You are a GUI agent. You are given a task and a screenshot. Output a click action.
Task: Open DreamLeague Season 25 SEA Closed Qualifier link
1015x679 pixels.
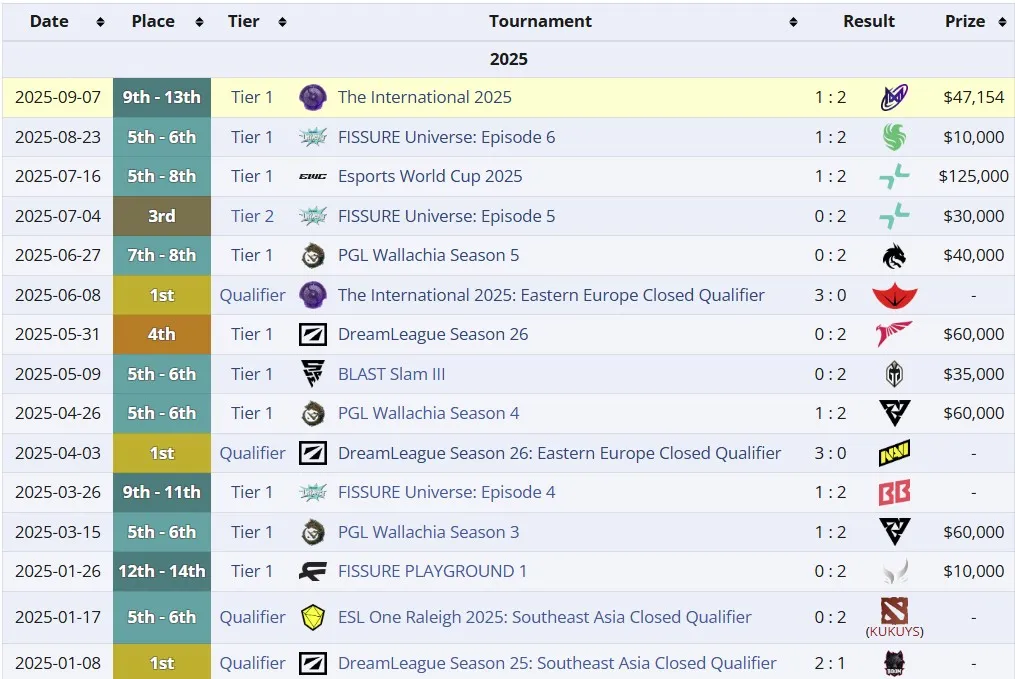[x=557, y=663]
